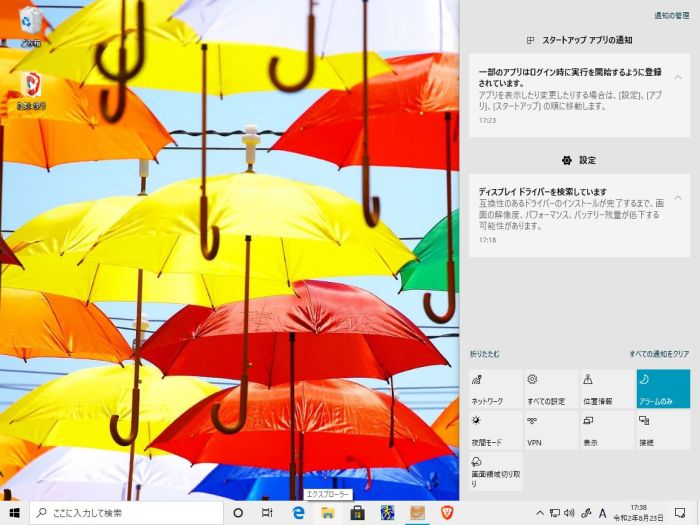700x525 pixels.
Task: Open Task View on the taskbar
Action: pos(267,513)
